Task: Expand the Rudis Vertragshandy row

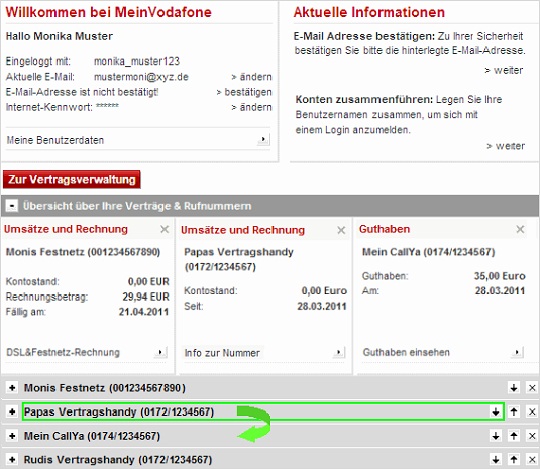Action: coord(12,459)
